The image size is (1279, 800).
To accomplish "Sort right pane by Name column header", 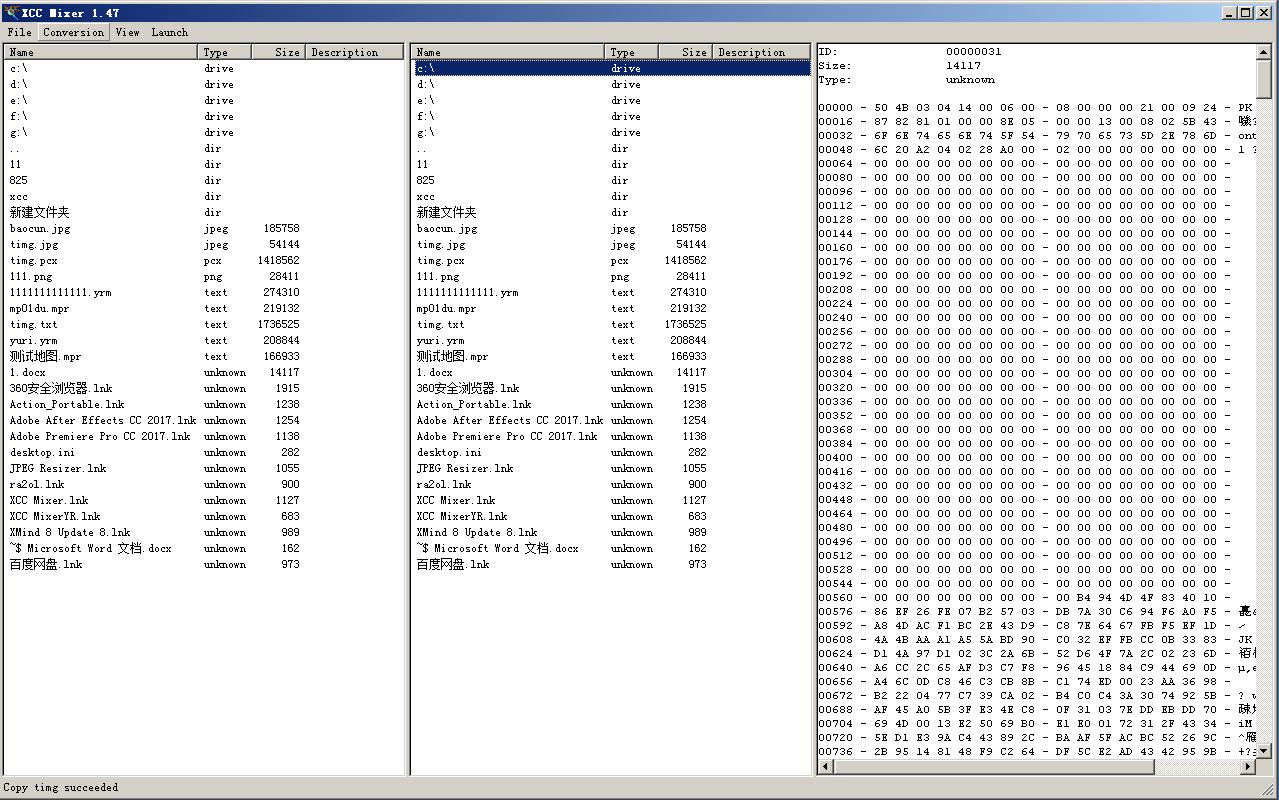I will click(508, 52).
